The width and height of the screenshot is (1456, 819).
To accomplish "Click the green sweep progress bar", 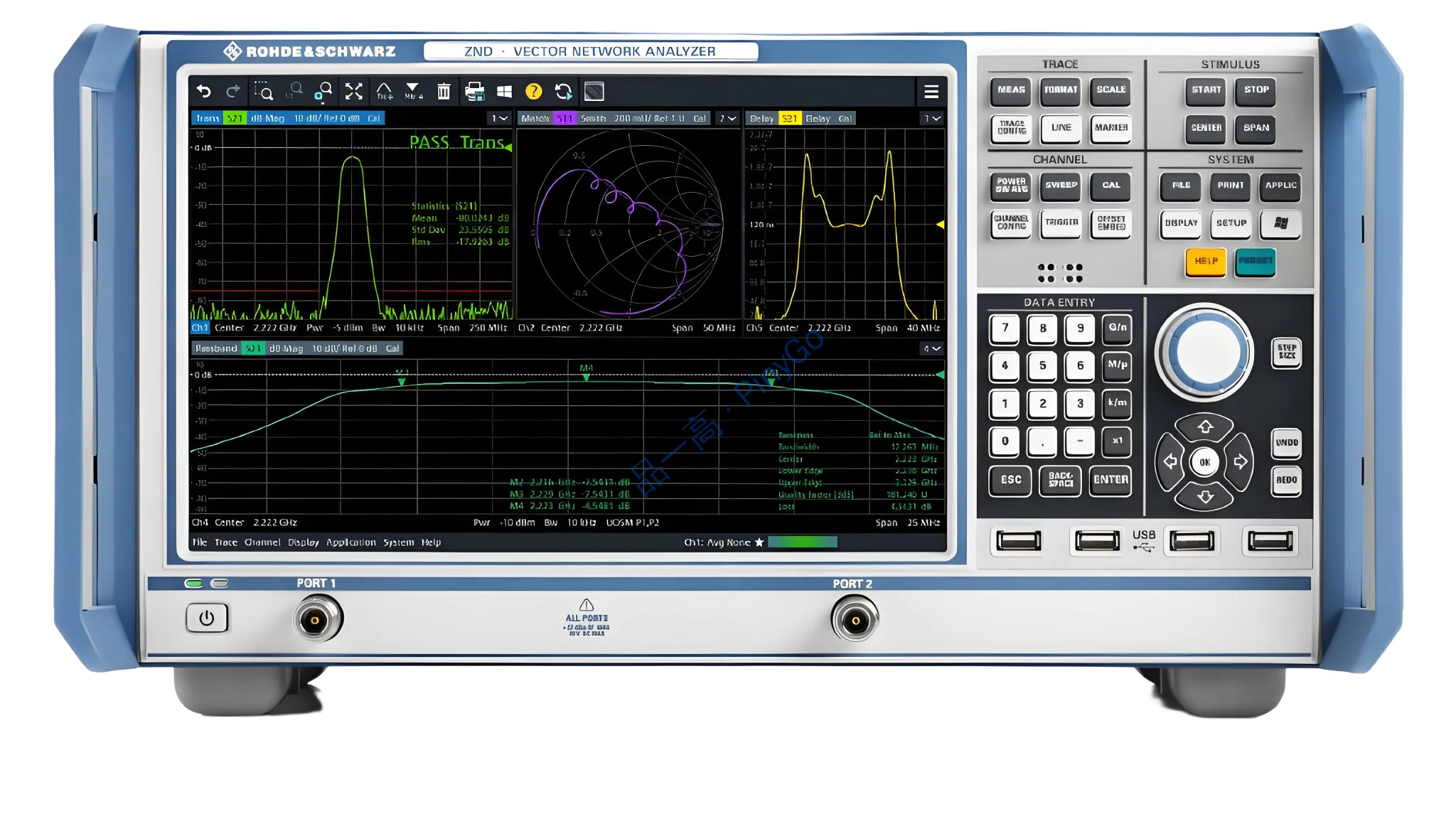I will click(x=803, y=542).
